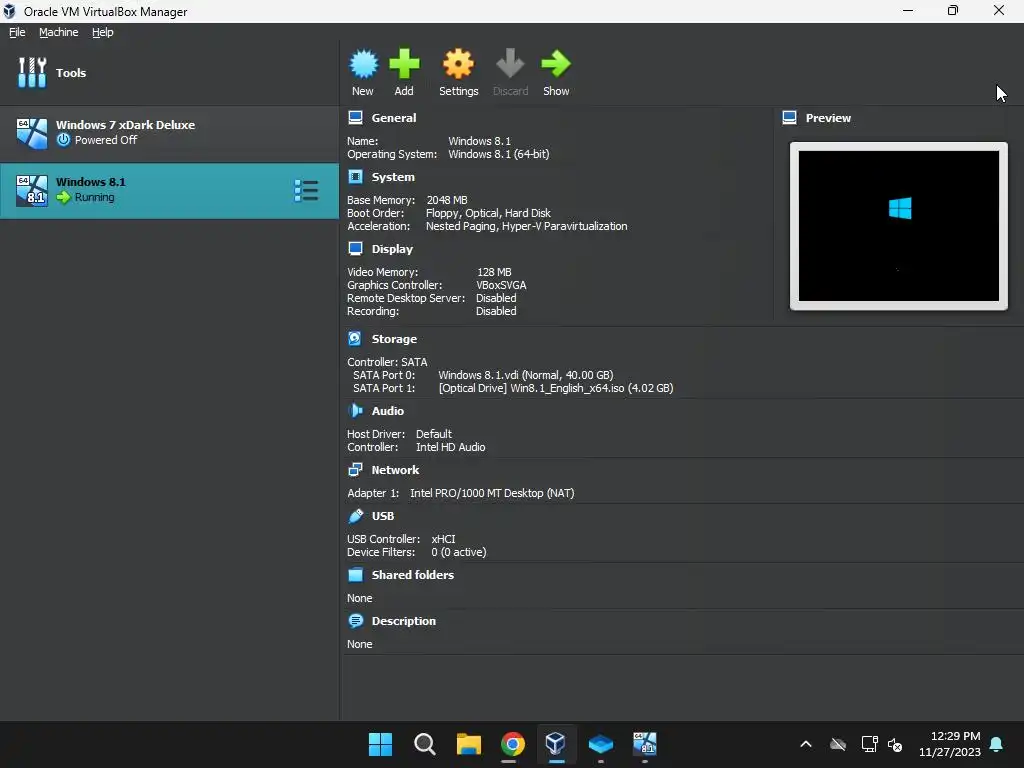1024x768 pixels.
Task: Click the Preview panel monitor icon
Action: (x=790, y=118)
